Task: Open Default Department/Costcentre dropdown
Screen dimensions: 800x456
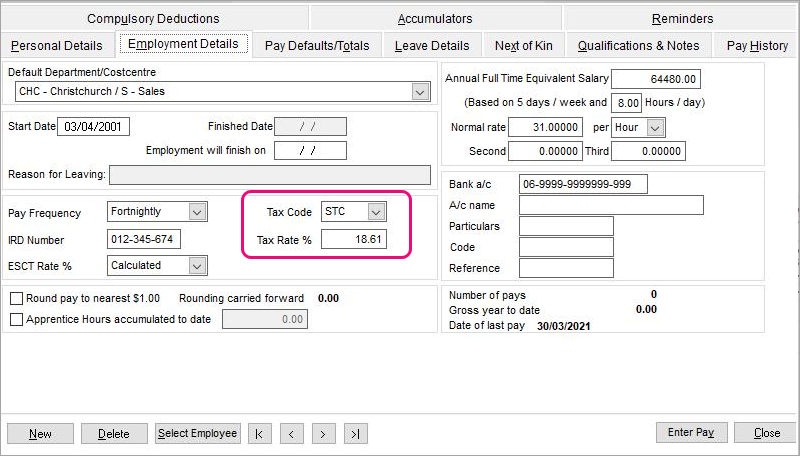Action: [x=420, y=92]
